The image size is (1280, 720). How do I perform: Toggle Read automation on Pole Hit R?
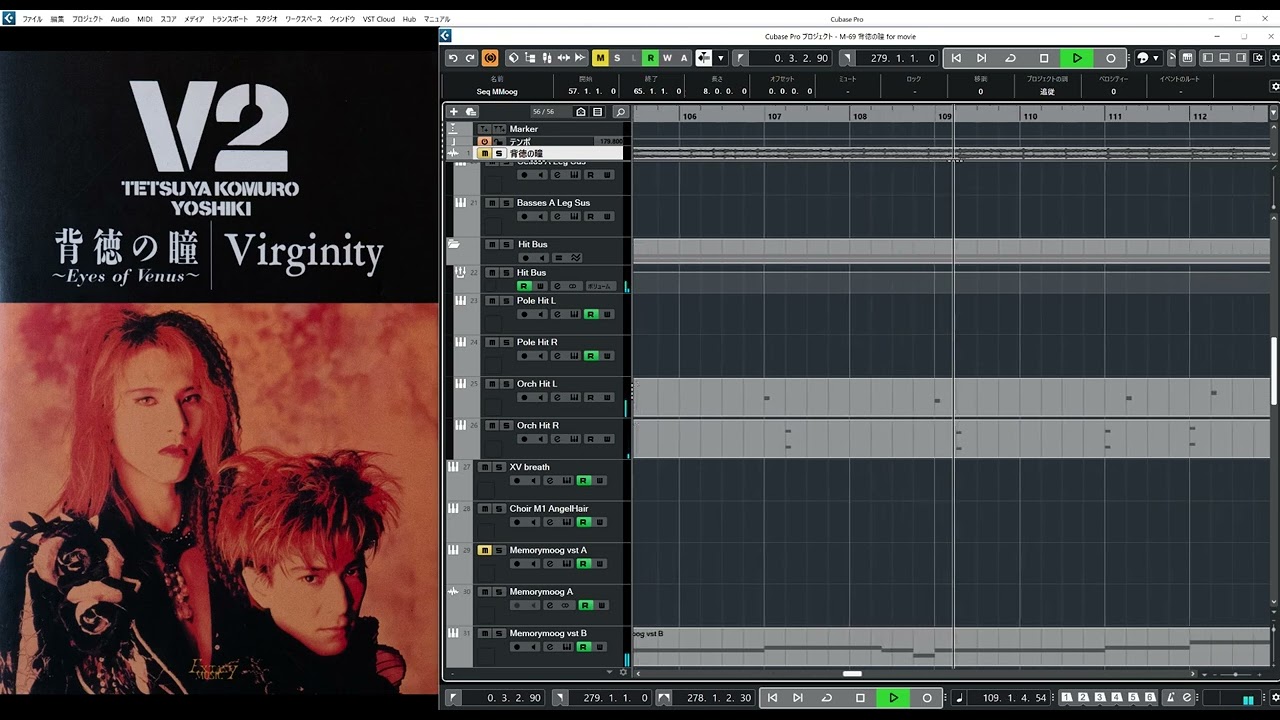click(591, 356)
